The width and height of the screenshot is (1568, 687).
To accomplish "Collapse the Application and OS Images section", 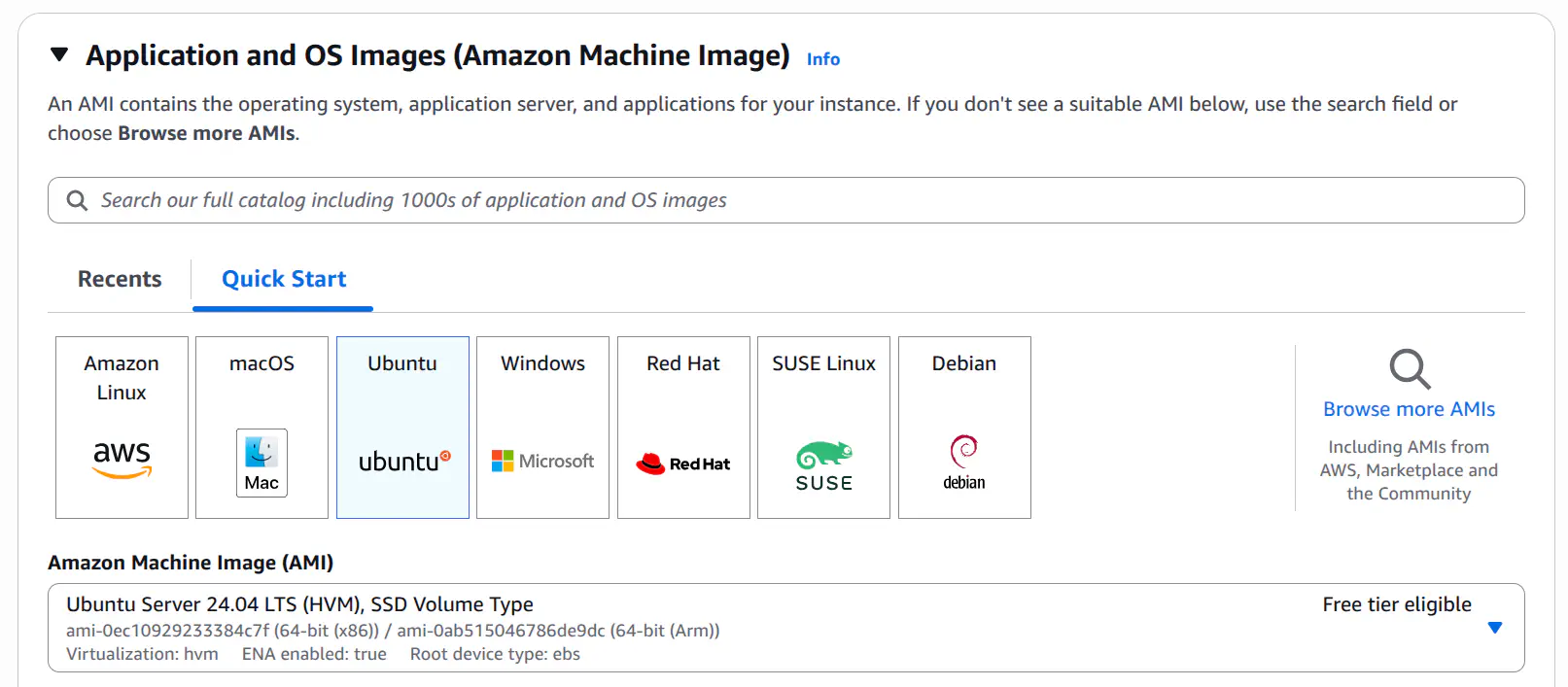I will tap(59, 55).
